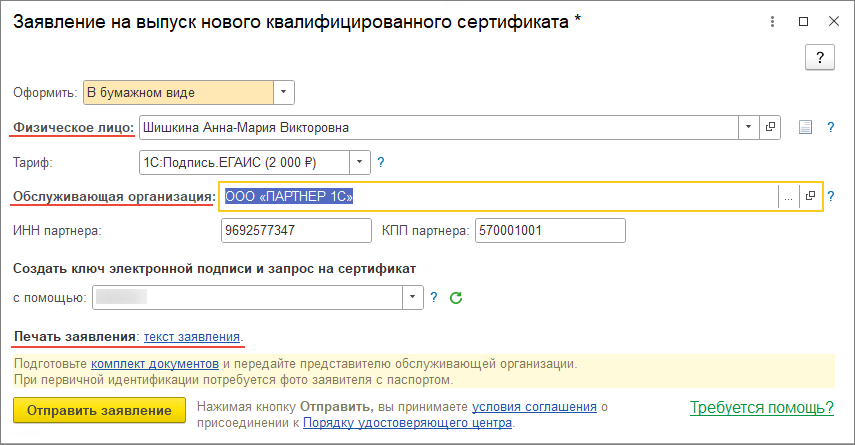855x445 pixels.
Task: Open the текст заявления link
Action: coord(192,335)
